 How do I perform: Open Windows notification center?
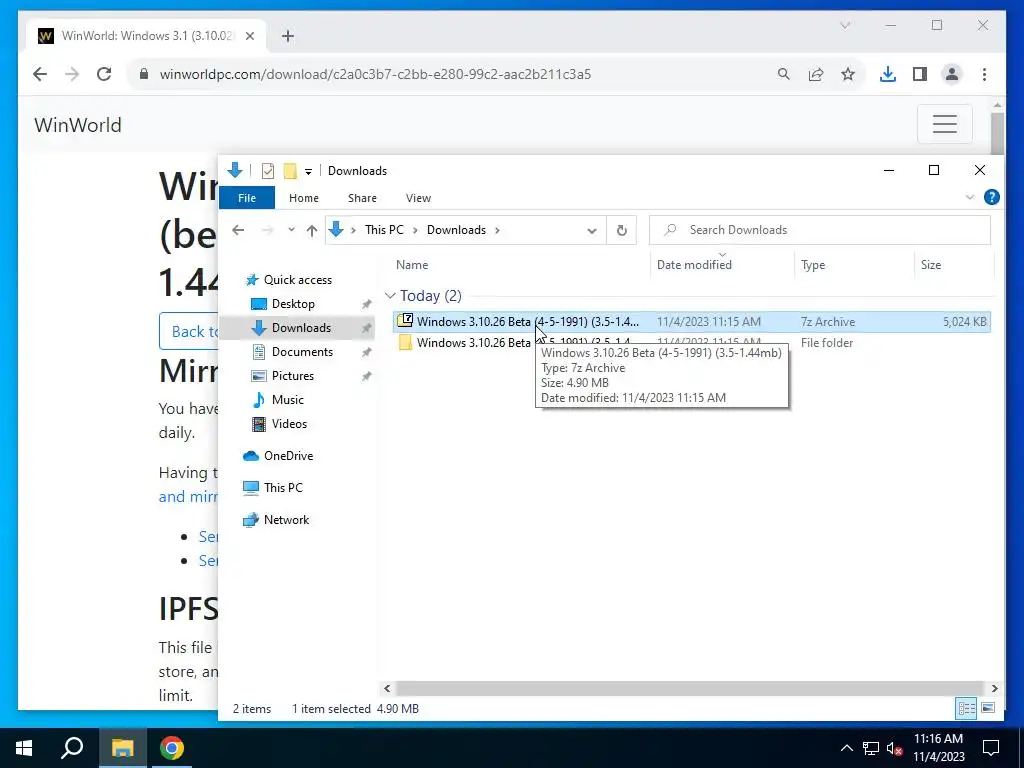(991, 748)
